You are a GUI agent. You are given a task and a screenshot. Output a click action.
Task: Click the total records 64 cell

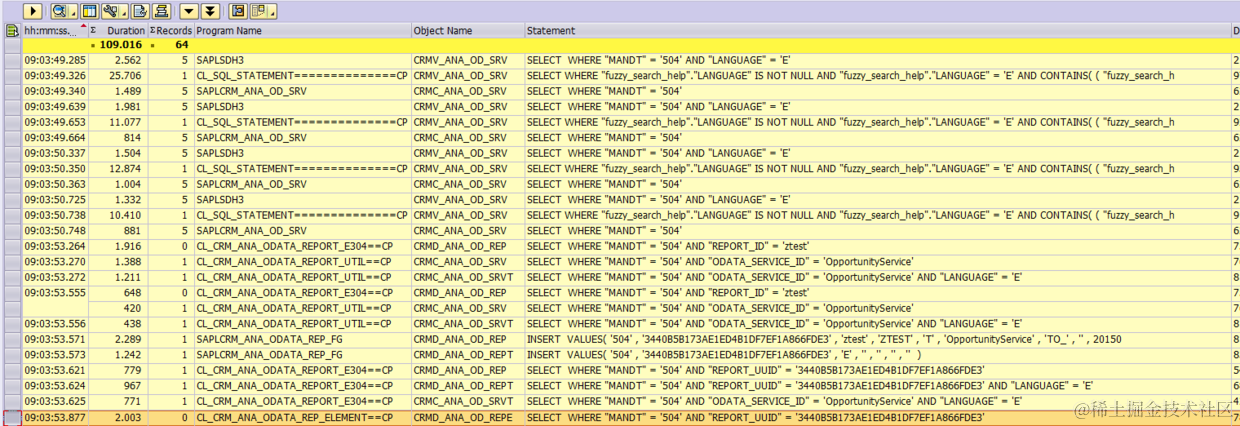170,45
